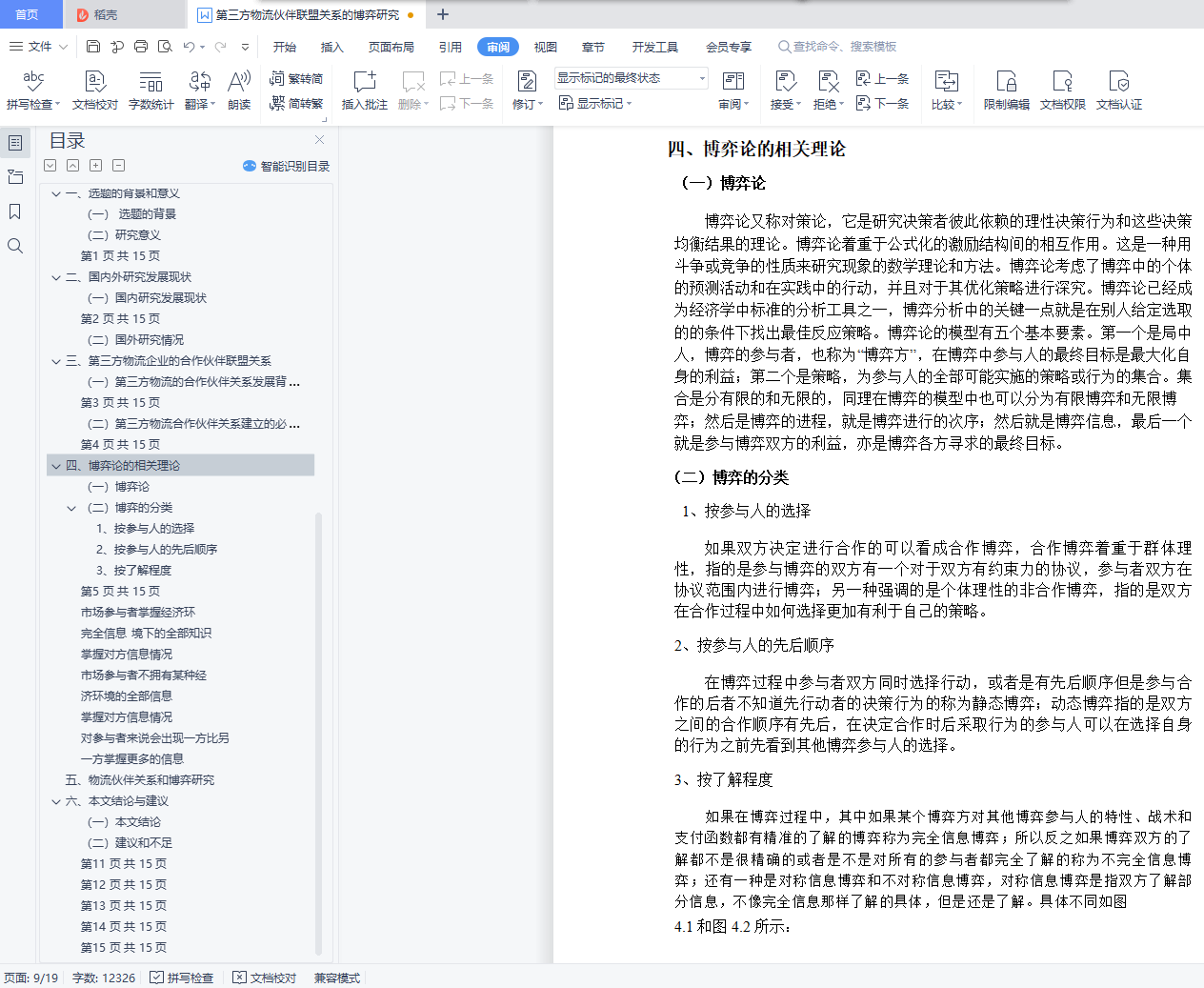The height and width of the screenshot is (988, 1204).
Task: Add a comment with 插入批注
Action: tap(365, 91)
